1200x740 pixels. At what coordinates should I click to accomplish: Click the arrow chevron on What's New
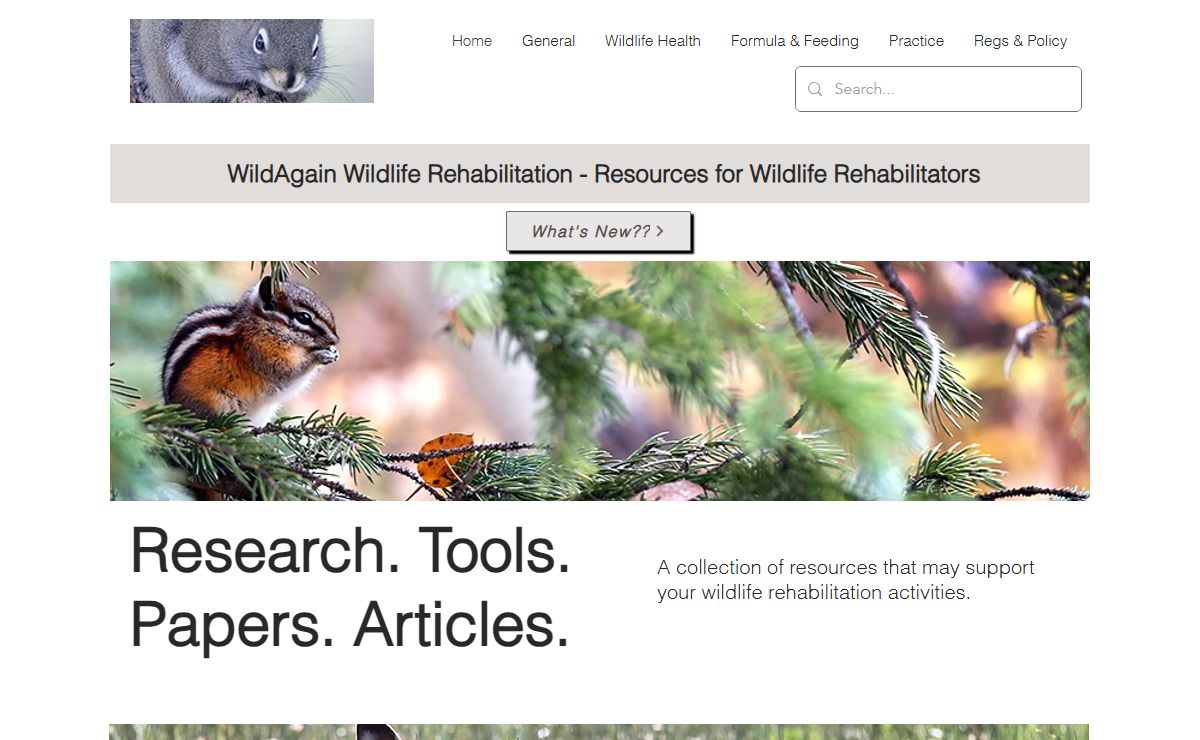(660, 231)
